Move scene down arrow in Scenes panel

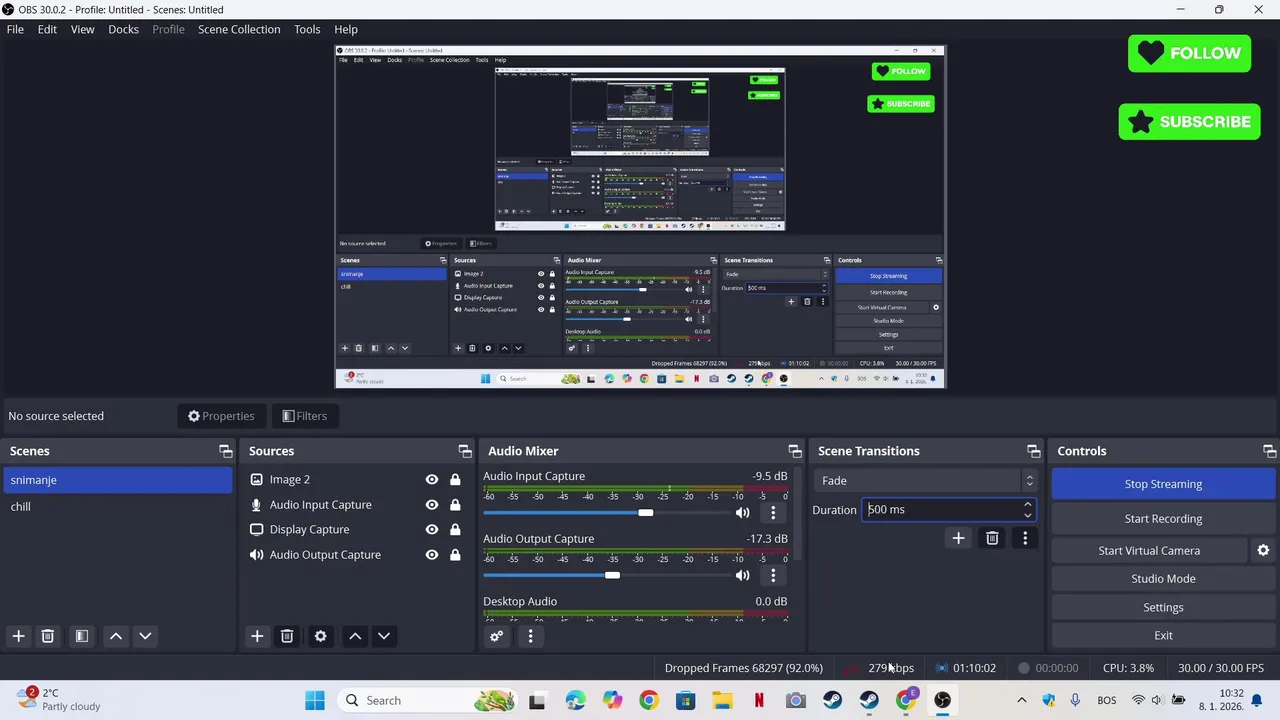(x=145, y=636)
